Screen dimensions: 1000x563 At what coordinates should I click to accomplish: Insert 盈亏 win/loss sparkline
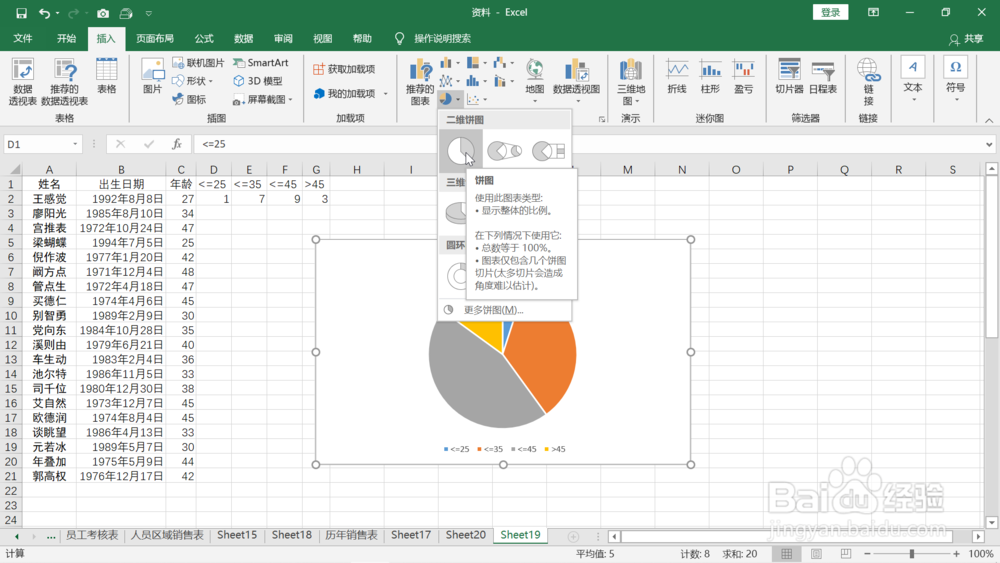point(744,77)
